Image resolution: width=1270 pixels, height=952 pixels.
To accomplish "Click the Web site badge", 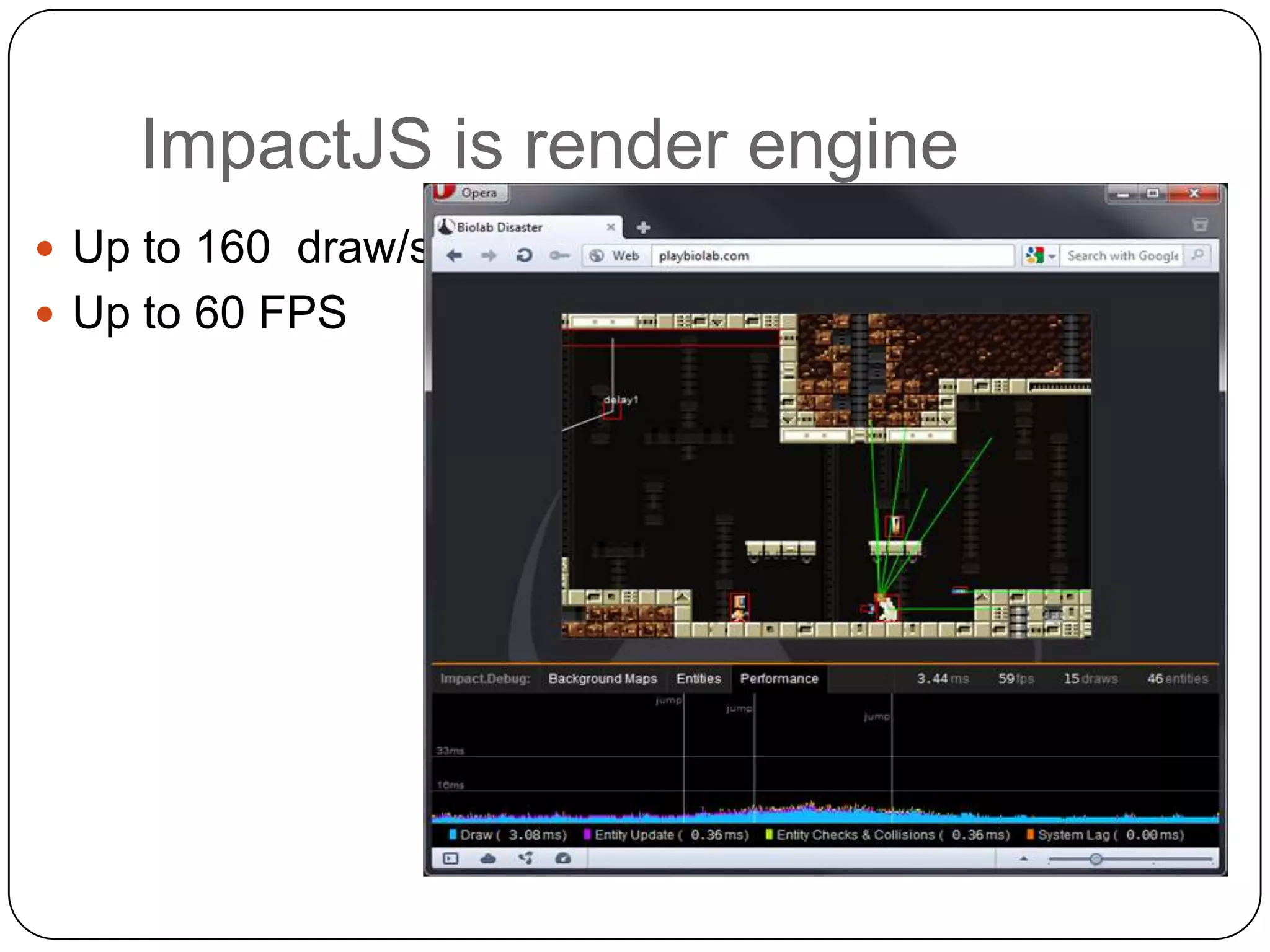I will pyautogui.click(x=615, y=255).
